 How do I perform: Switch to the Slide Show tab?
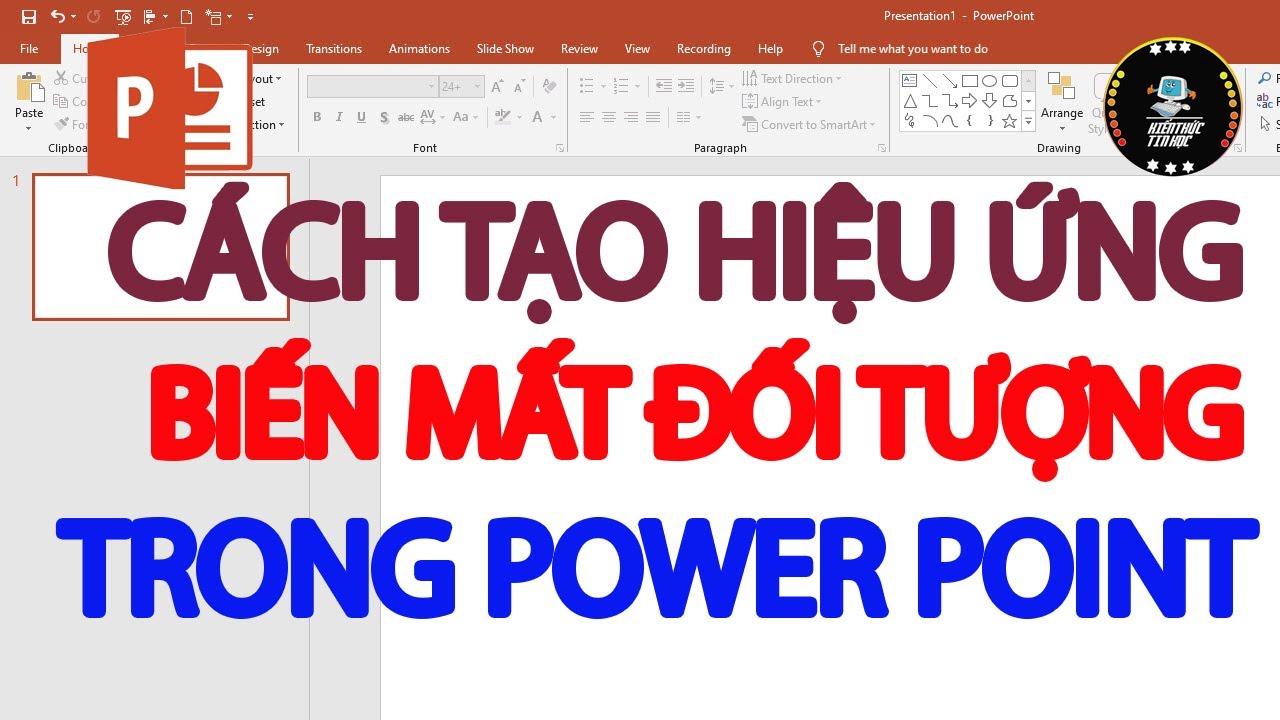505,49
